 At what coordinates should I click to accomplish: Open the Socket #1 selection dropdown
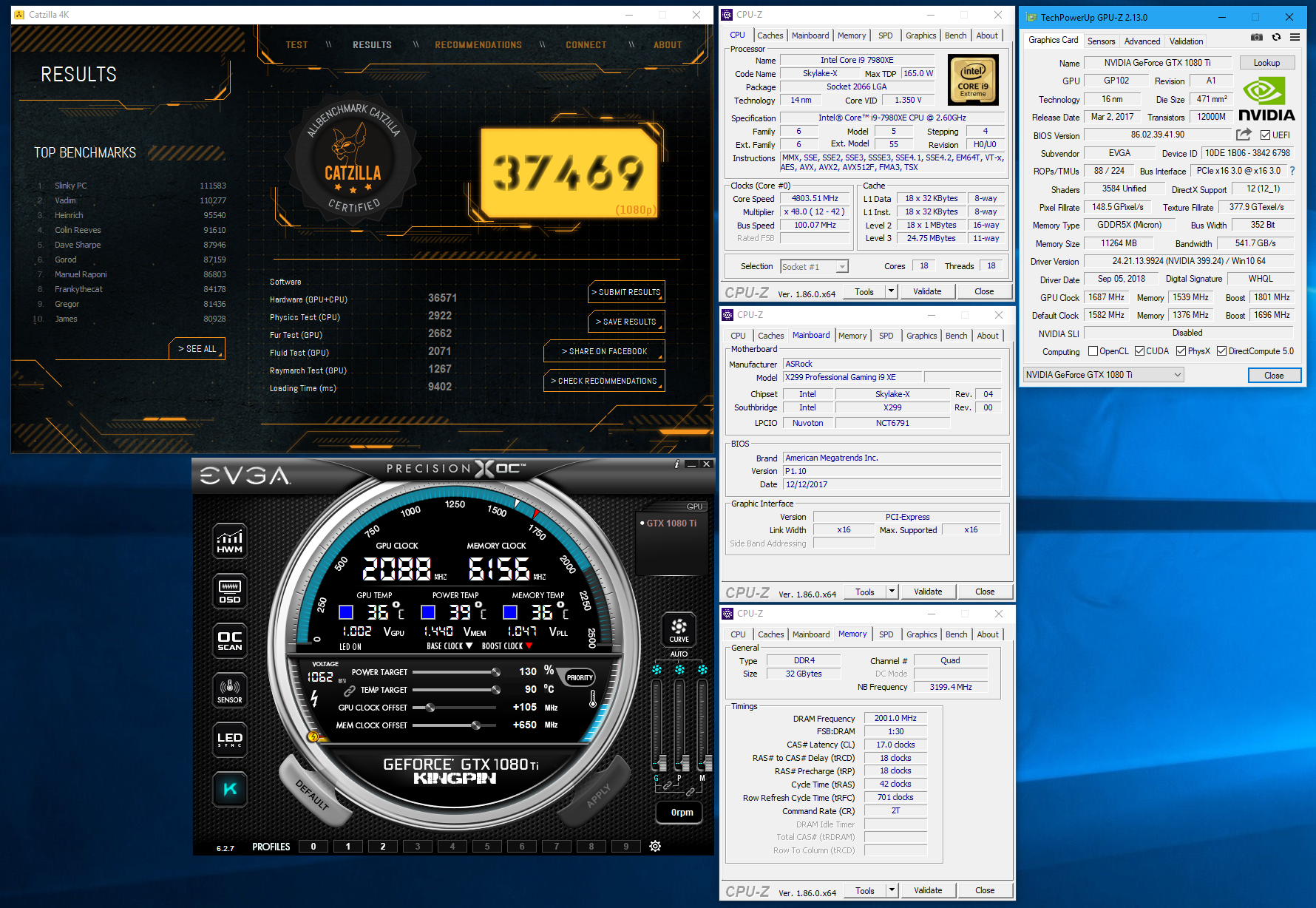coord(814,267)
